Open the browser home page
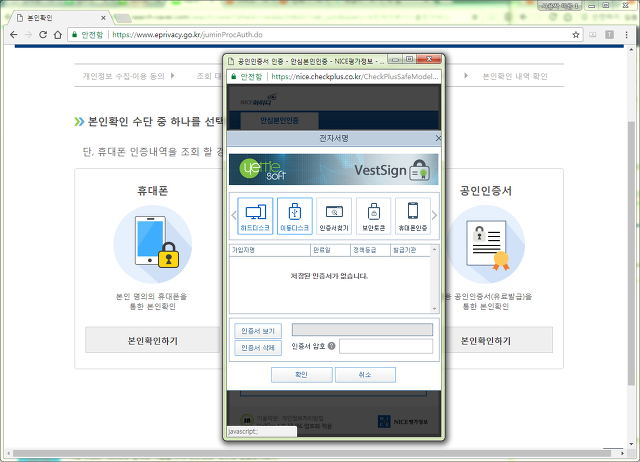This screenshot has width=640, height=462. [58, 35]
